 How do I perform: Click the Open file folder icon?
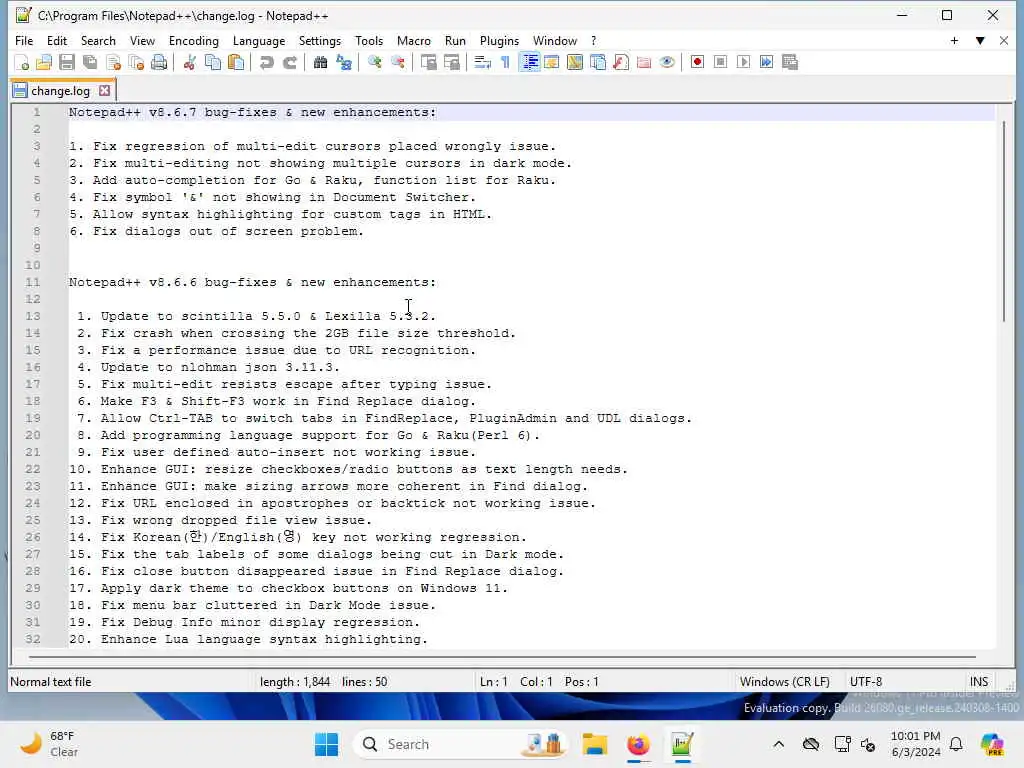[44, 63]
